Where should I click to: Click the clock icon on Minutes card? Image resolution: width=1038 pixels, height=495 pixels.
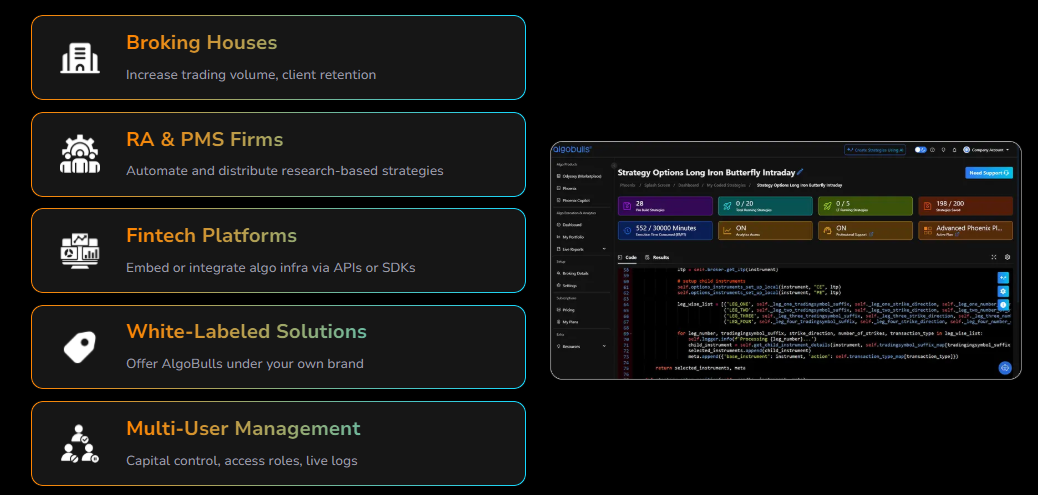point(628,230)
